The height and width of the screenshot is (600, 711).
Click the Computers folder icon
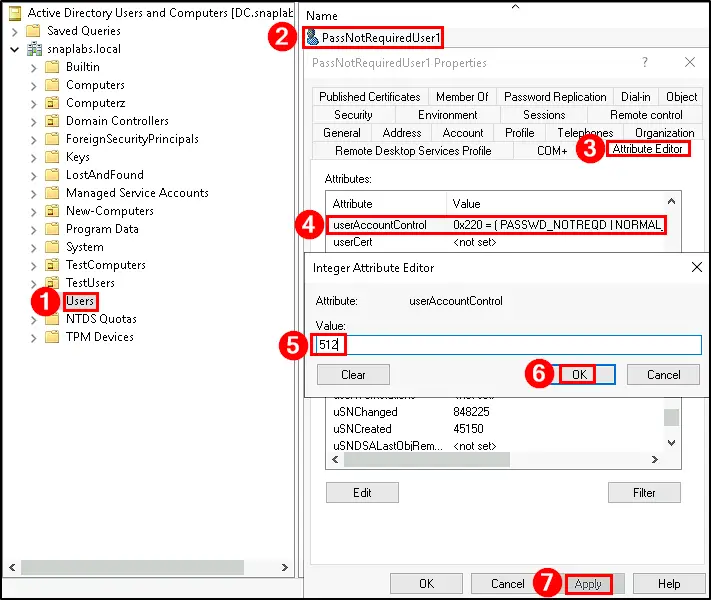pyautogui.click(x=52, y=85)
